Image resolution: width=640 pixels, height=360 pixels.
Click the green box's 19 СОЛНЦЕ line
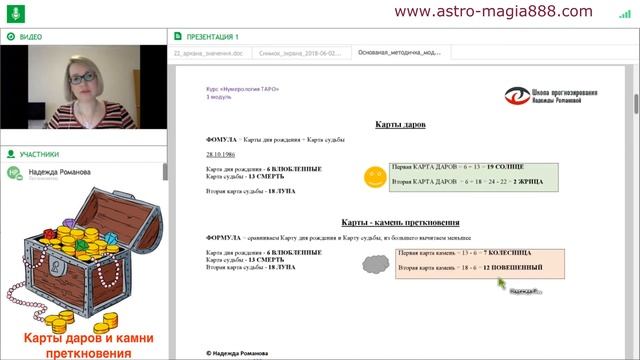pos(458,167)
